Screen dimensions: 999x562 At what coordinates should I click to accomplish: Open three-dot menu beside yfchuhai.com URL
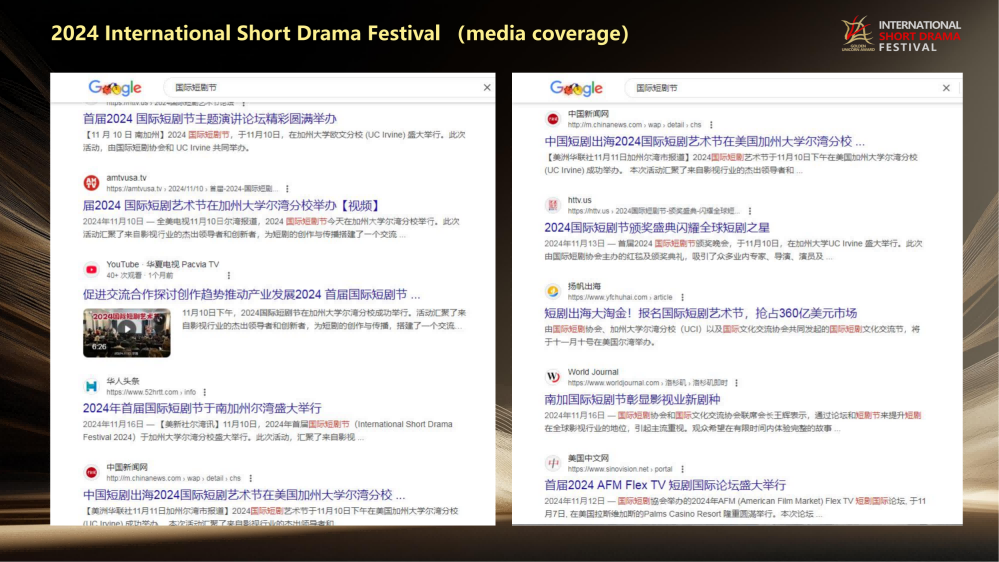tap(684, 297)
